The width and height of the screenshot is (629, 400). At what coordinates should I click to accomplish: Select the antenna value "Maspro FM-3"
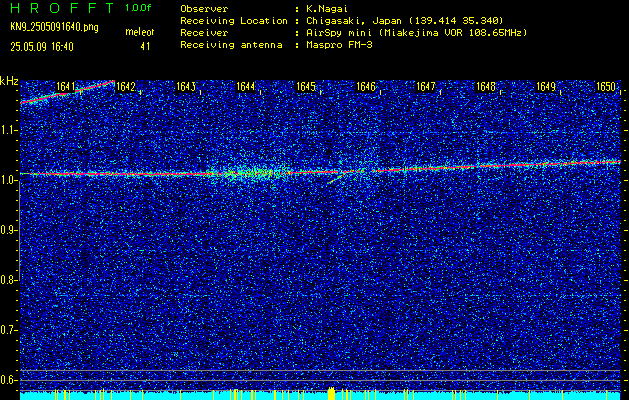[339, 45]
